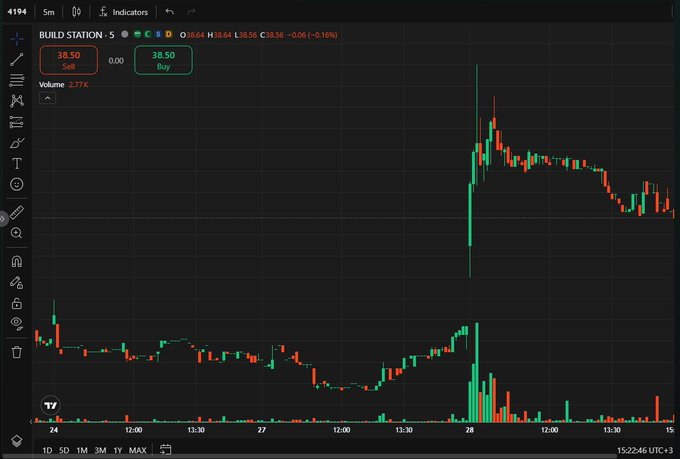Collapse the indicator legend chevron
This screenshot has width=680, height=459.
tap(47, 98)
